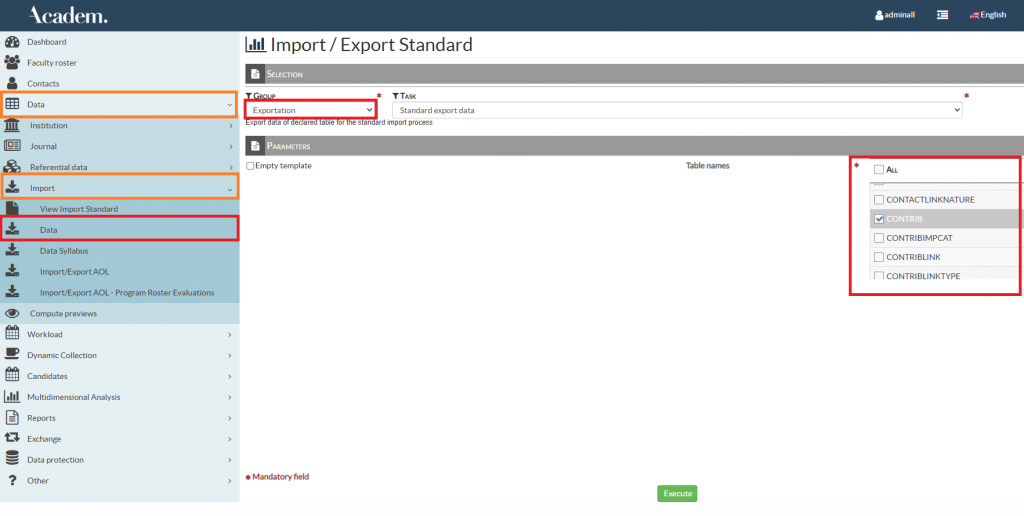Image resolution: width=1024 pixels, height=516 pixels.
Task: Open the Task dropdown Standard export data
Action: click(677, 109)
